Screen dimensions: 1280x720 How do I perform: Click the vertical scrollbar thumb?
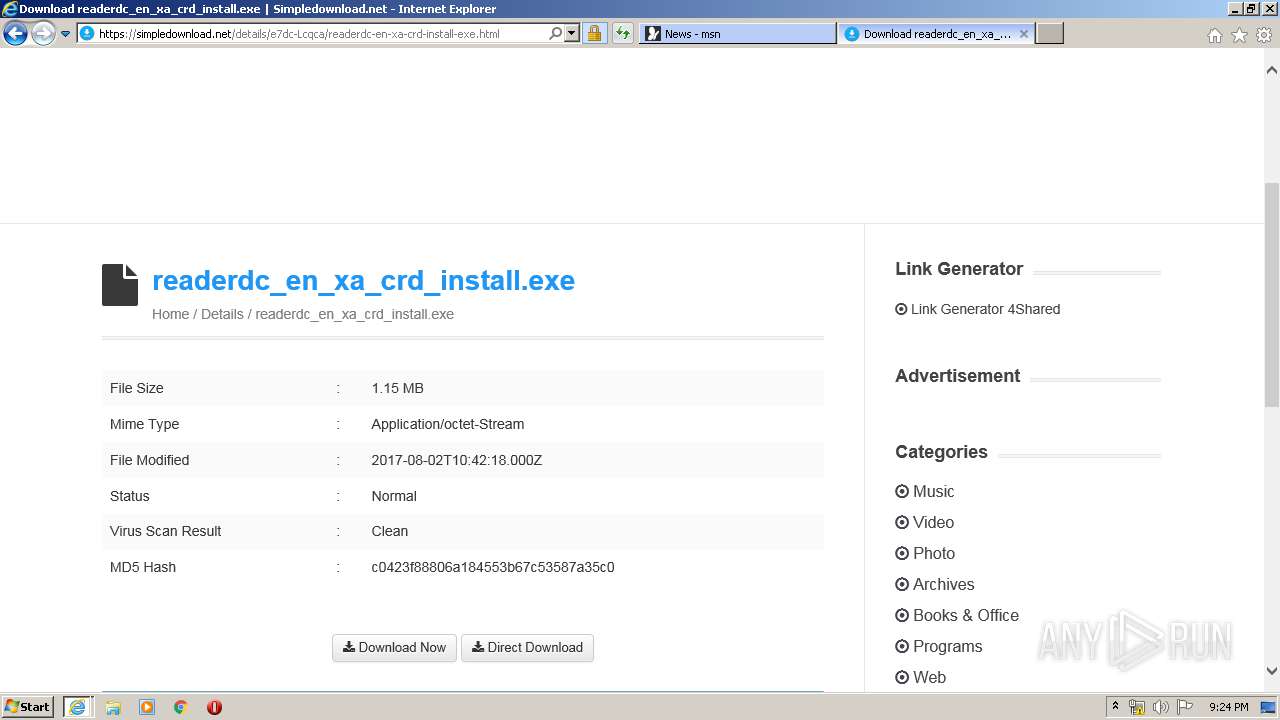pyautogui.click(x=1272, y=295)
